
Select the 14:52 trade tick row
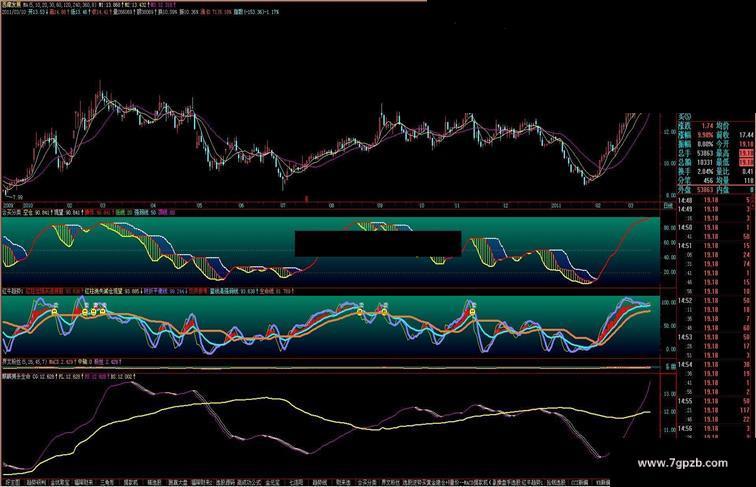click(716, 300)
